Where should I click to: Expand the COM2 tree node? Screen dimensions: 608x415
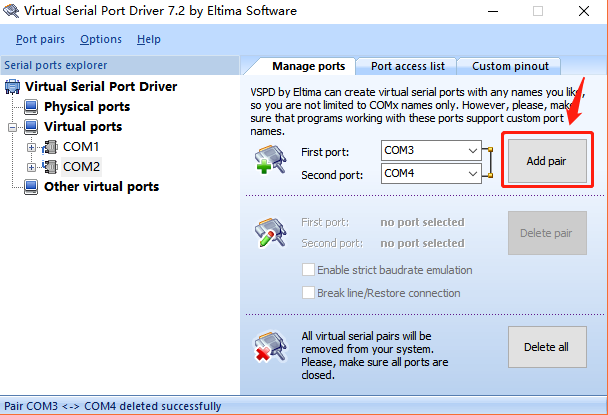tap(32, 166)
